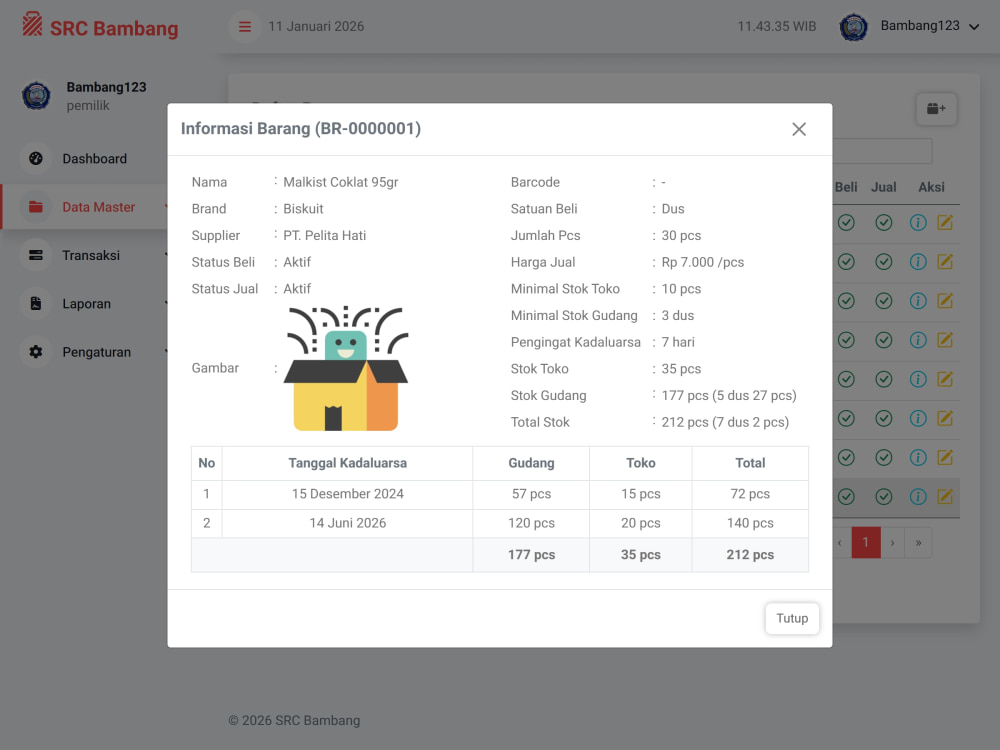Screen dimensions: 1000x750
Task: Click the edit icon in the first row
Action: [945, 223]
